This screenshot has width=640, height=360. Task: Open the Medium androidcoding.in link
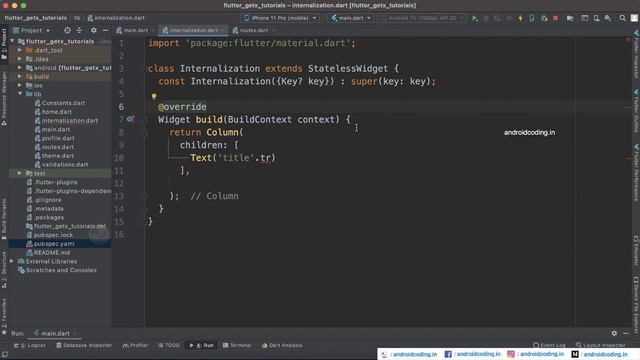(x=600, y=354)
